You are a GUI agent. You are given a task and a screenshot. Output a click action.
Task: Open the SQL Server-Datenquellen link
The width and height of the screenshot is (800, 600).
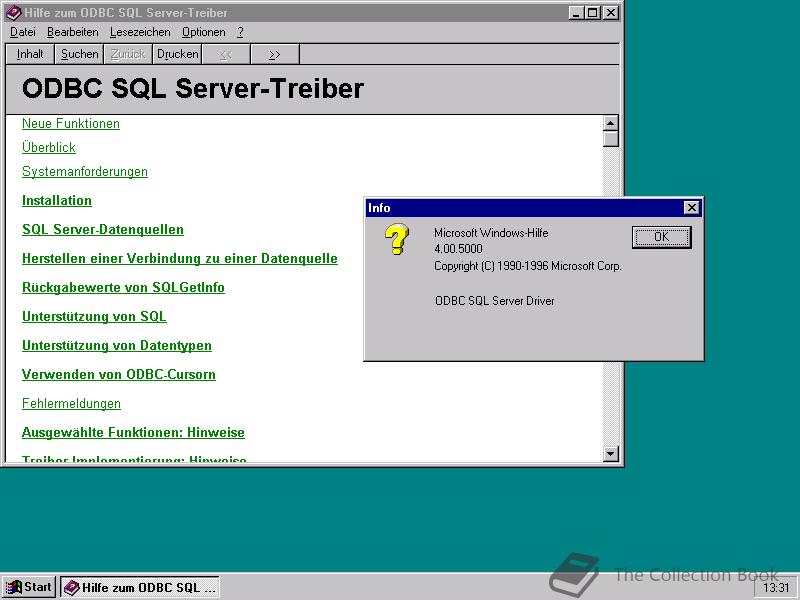coord(103,230)
